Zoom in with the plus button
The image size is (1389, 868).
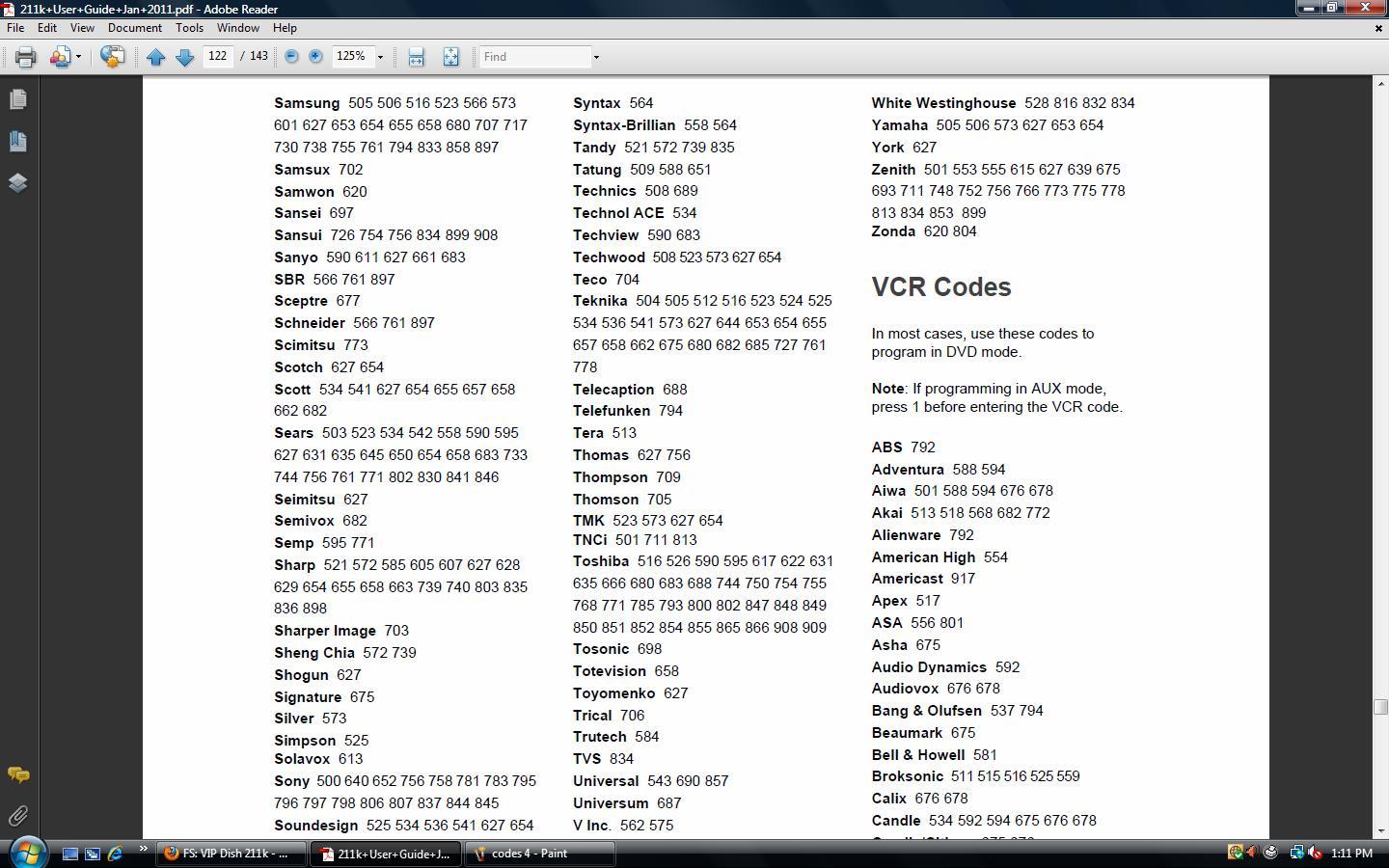(315, 56)
